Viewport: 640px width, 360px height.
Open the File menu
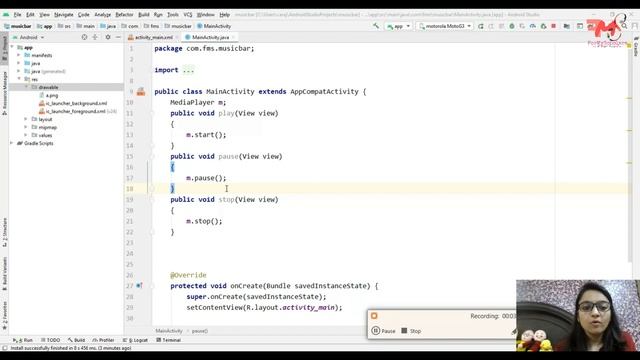pos(17,15)
